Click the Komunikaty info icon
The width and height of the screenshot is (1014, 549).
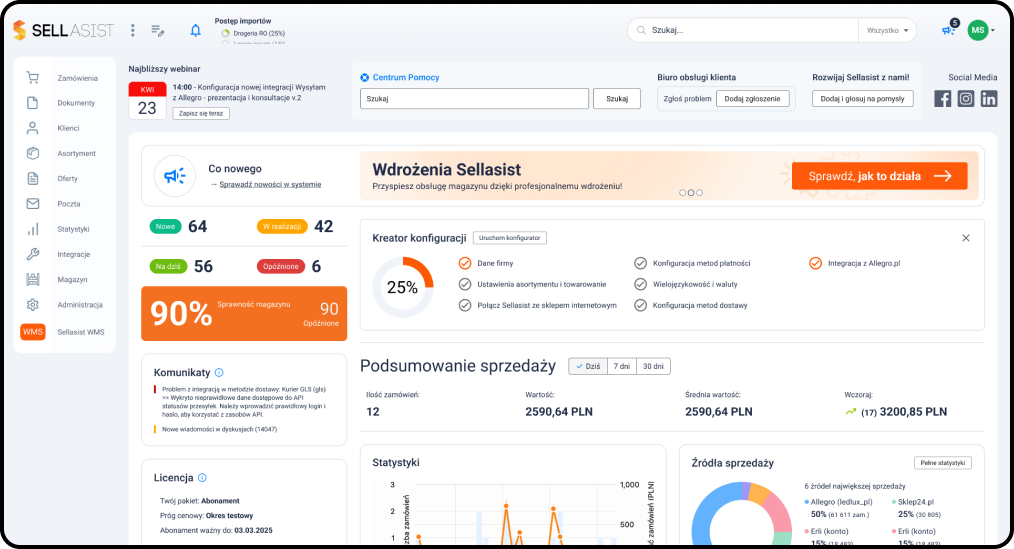coord(219,372)
